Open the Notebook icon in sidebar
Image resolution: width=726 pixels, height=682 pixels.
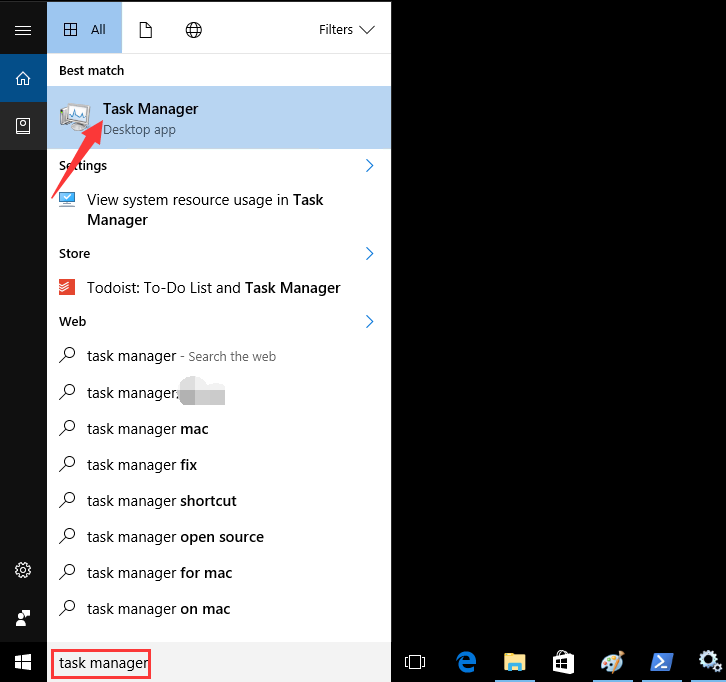pos(23,126)
